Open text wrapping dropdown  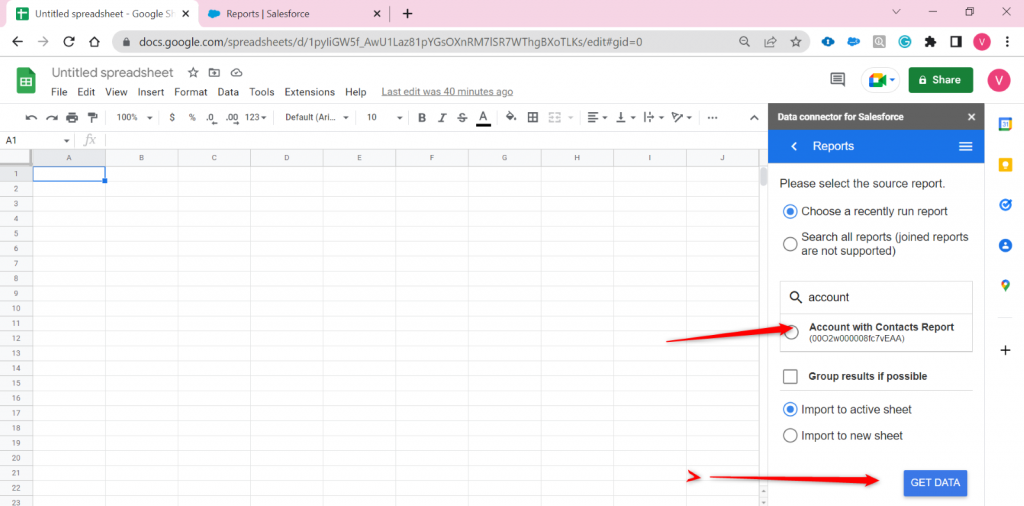click(652, 118)
